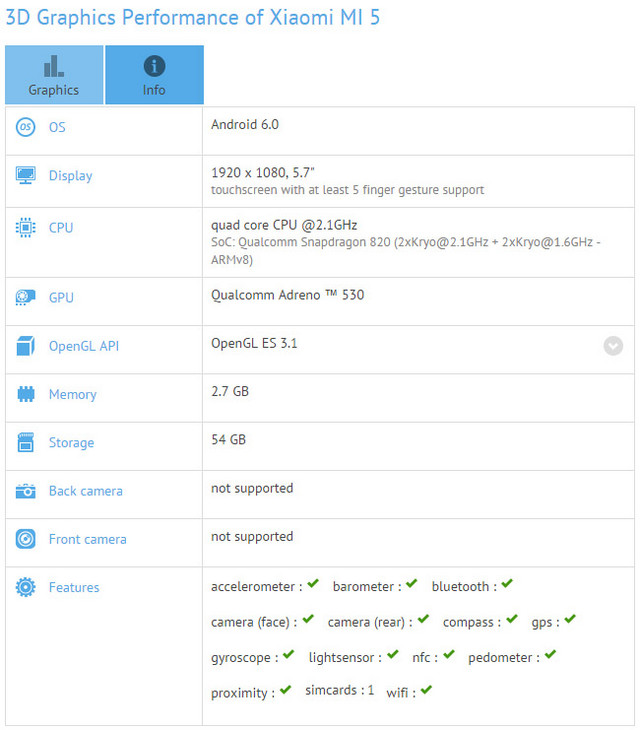Click the CPU chip icon
Screen dimensions: 640x730
tap(26, 228)
